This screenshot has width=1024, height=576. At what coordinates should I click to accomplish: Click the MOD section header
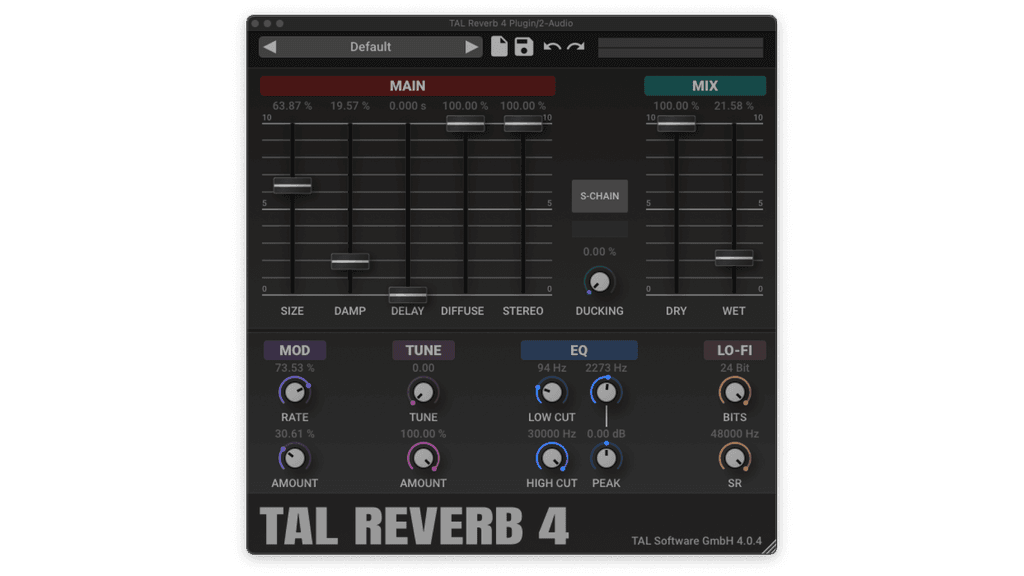click(295, 350)
